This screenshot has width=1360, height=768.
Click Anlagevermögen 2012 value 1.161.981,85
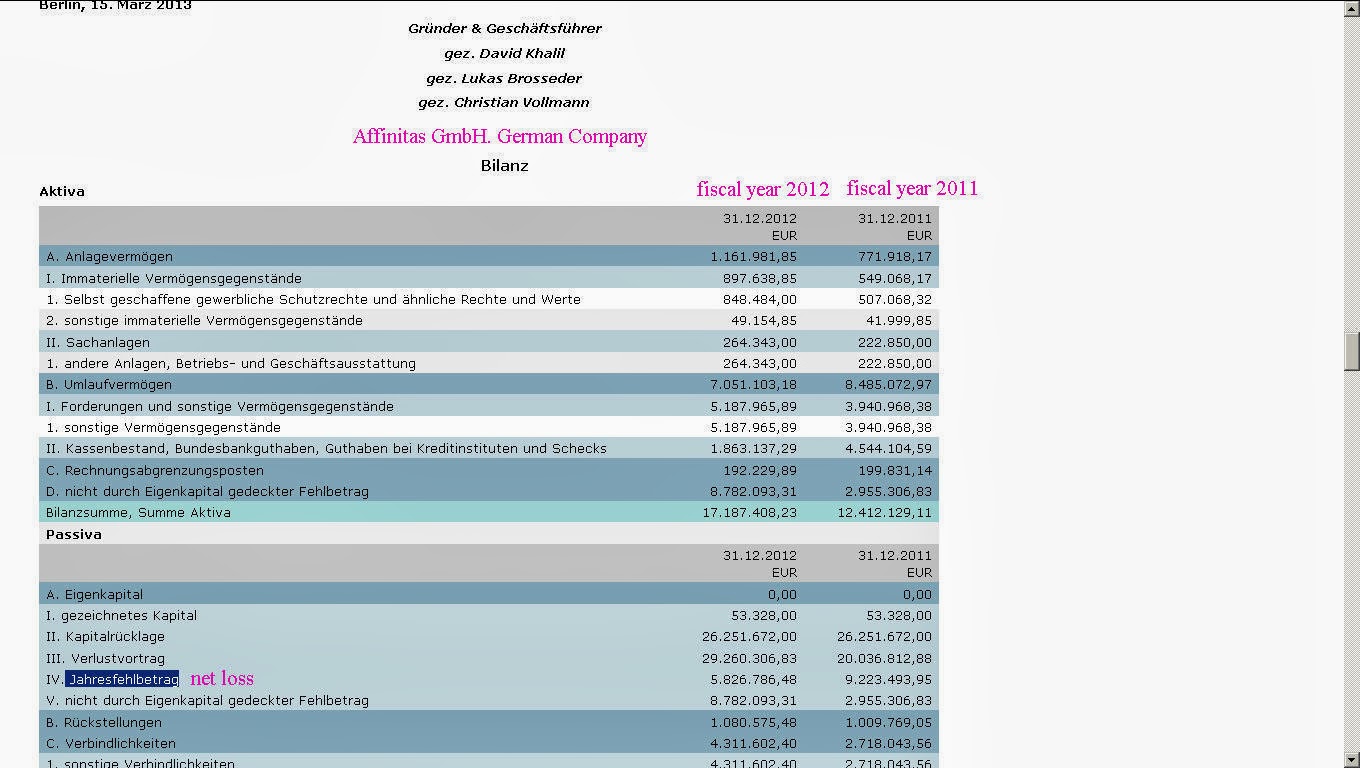coord(753,256)
